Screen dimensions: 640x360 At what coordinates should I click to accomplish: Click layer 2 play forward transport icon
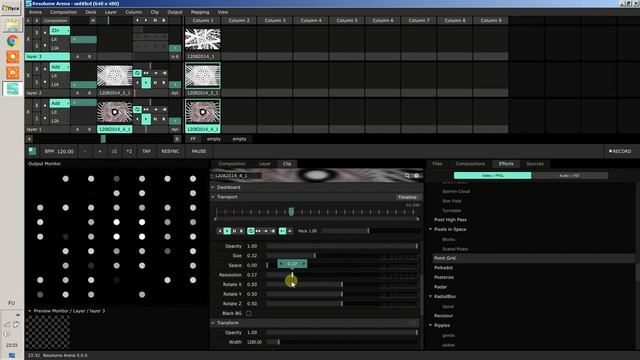(146, 83)
